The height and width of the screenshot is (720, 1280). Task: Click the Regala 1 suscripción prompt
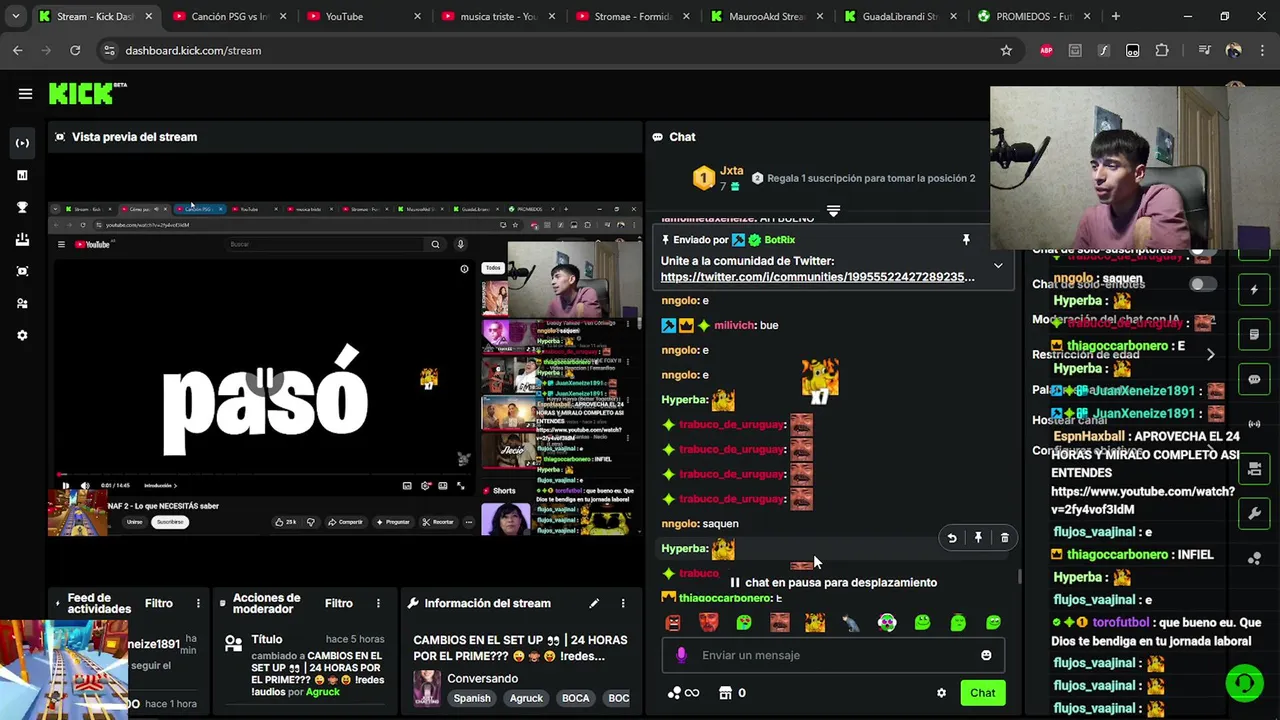(x=871, y=178)
